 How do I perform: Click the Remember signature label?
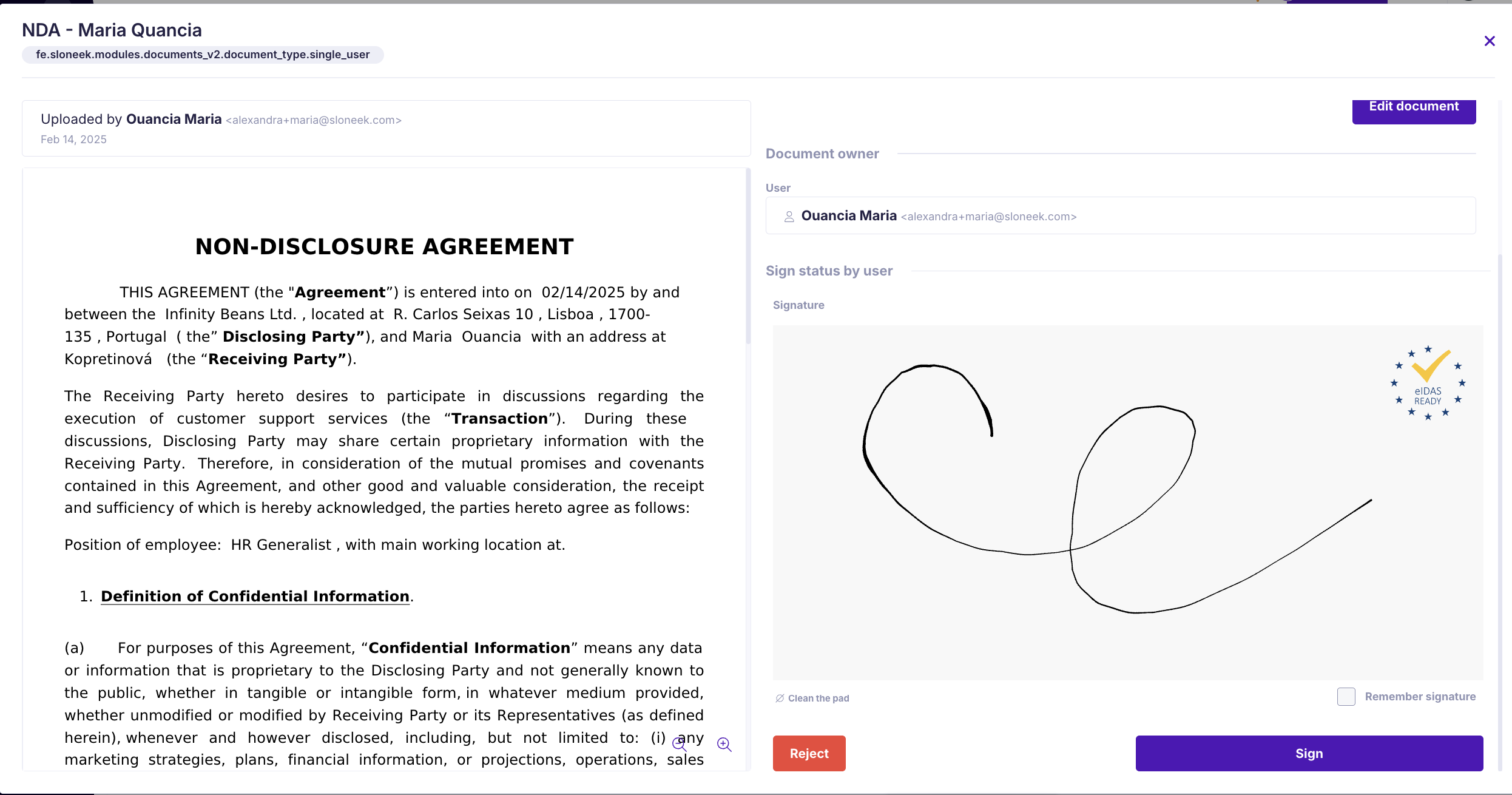tap(1420, 697)
